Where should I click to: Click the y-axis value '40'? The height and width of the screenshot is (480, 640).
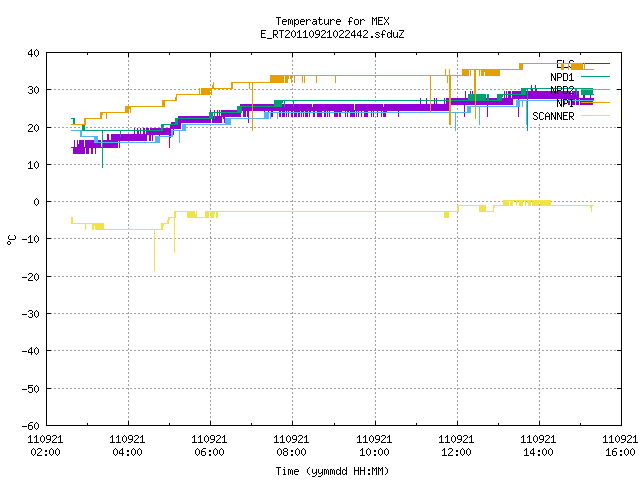click(x=33, y=53)
